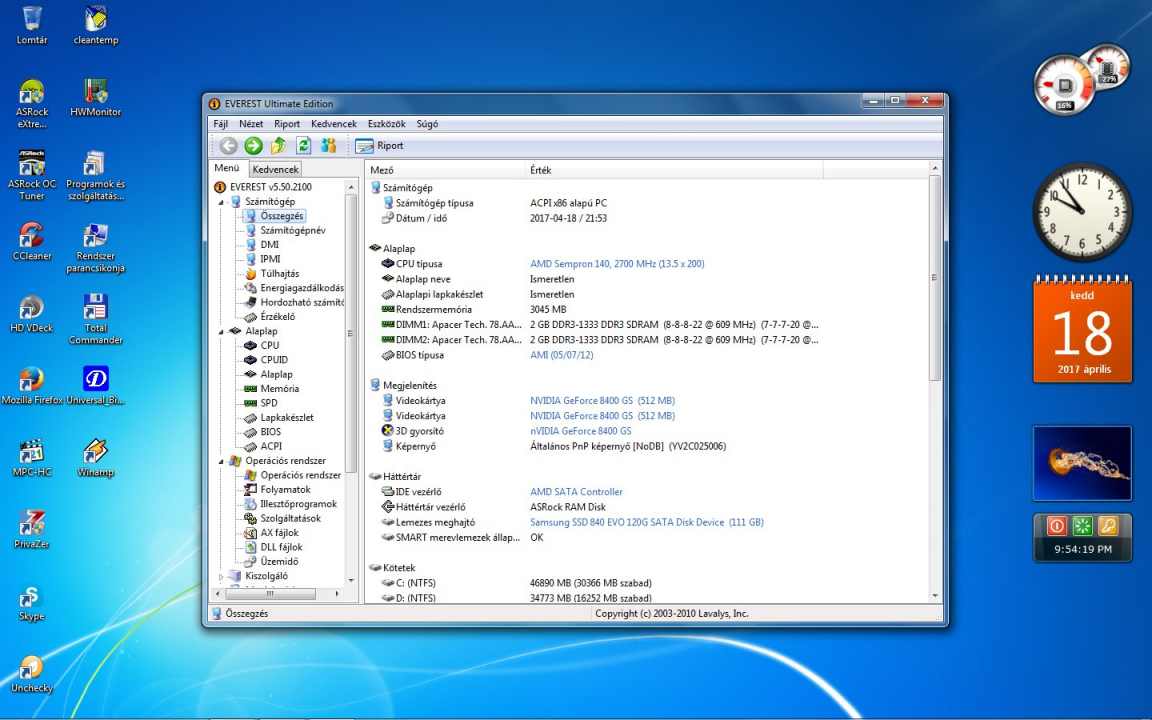Collapse the Alaplap tree node

click(220, 332)
